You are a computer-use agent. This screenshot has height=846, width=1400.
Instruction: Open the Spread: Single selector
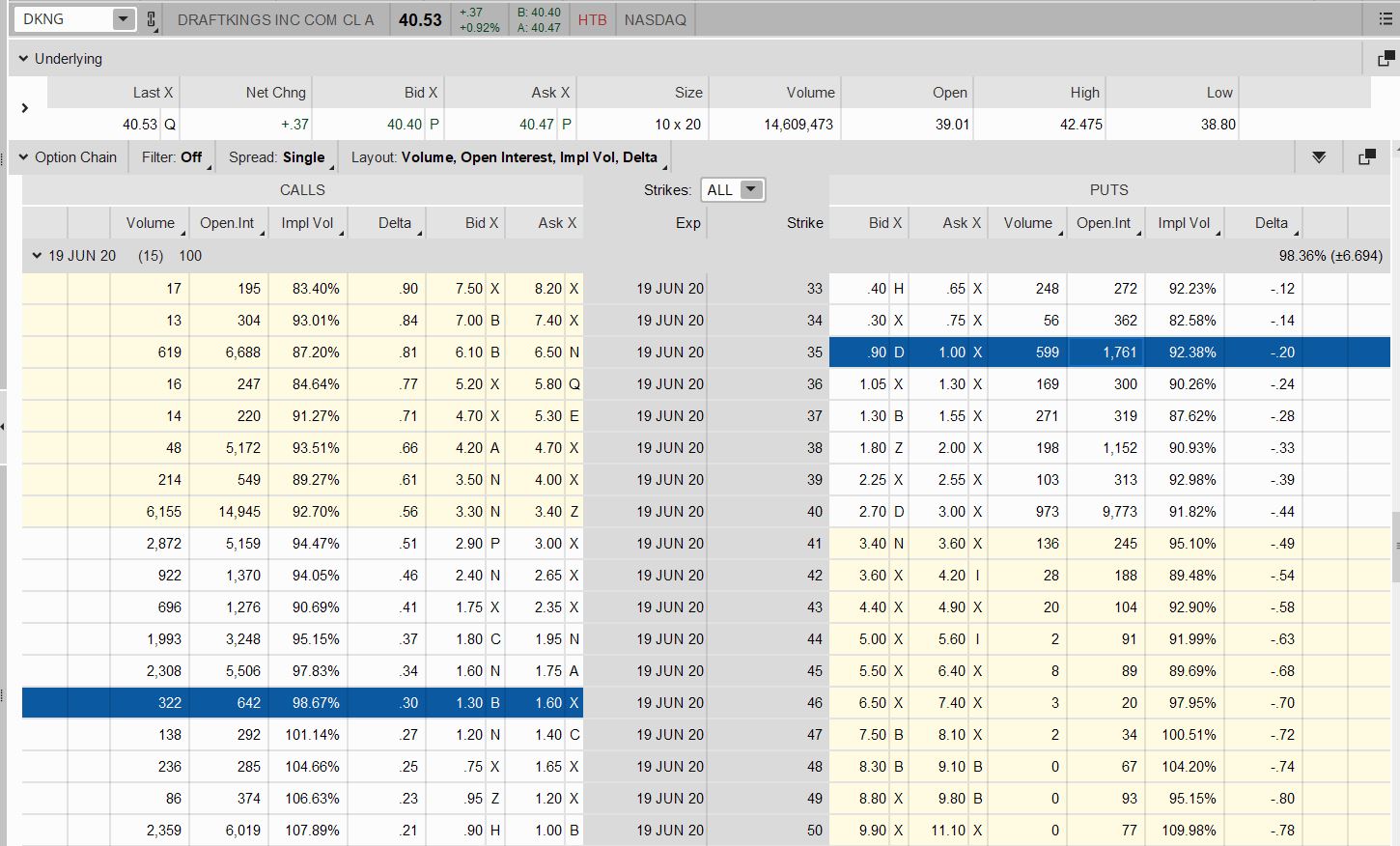click(279, 157)
